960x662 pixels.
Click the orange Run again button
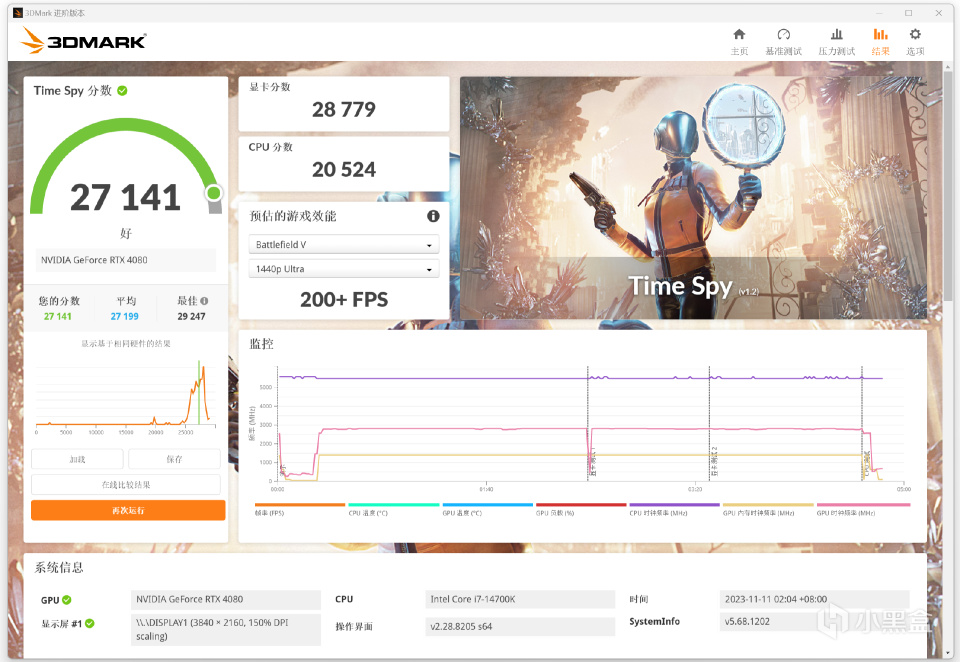tap(128, 510)
